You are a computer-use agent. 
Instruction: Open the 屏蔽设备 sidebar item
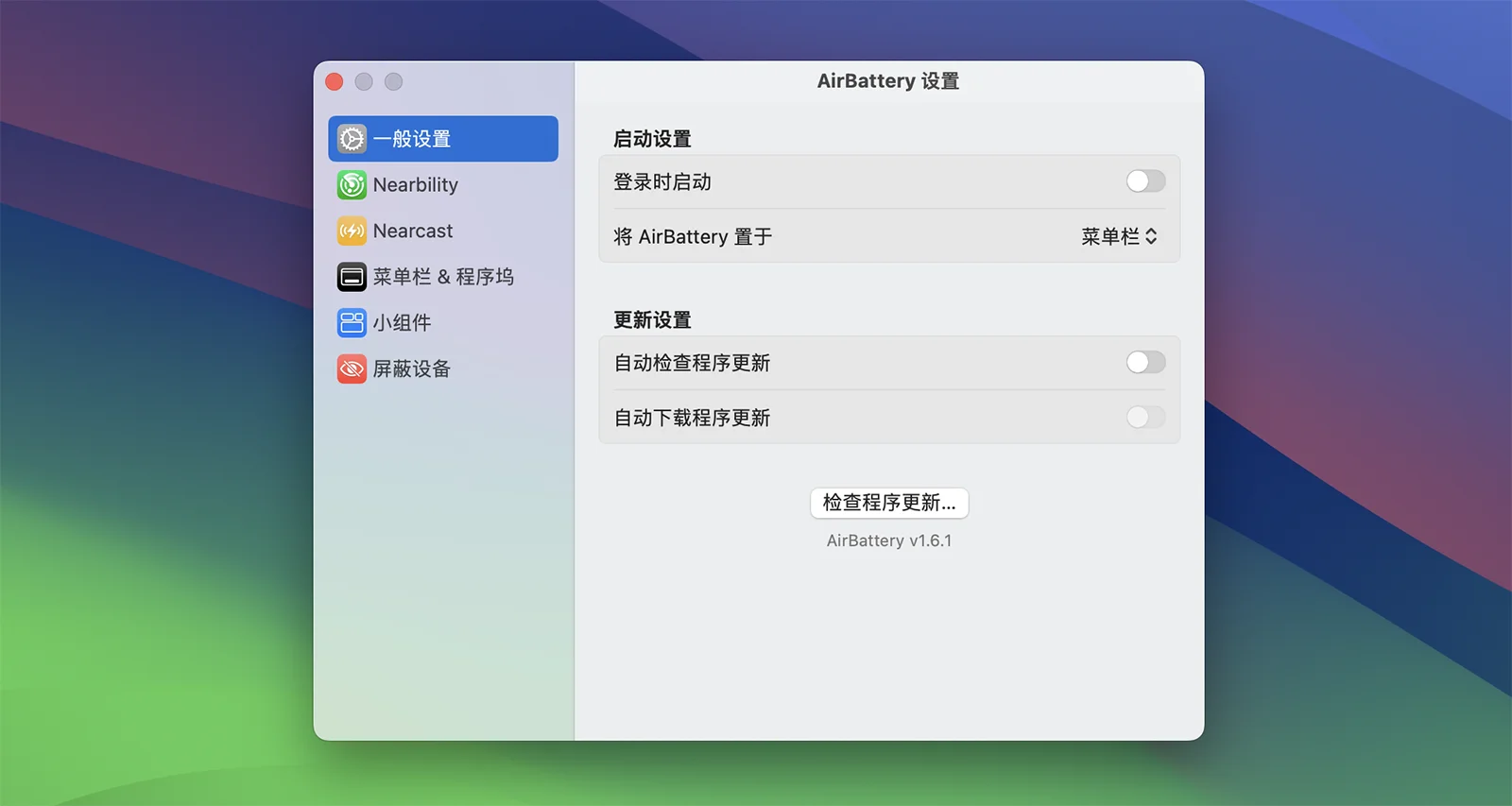coord(443,369)
